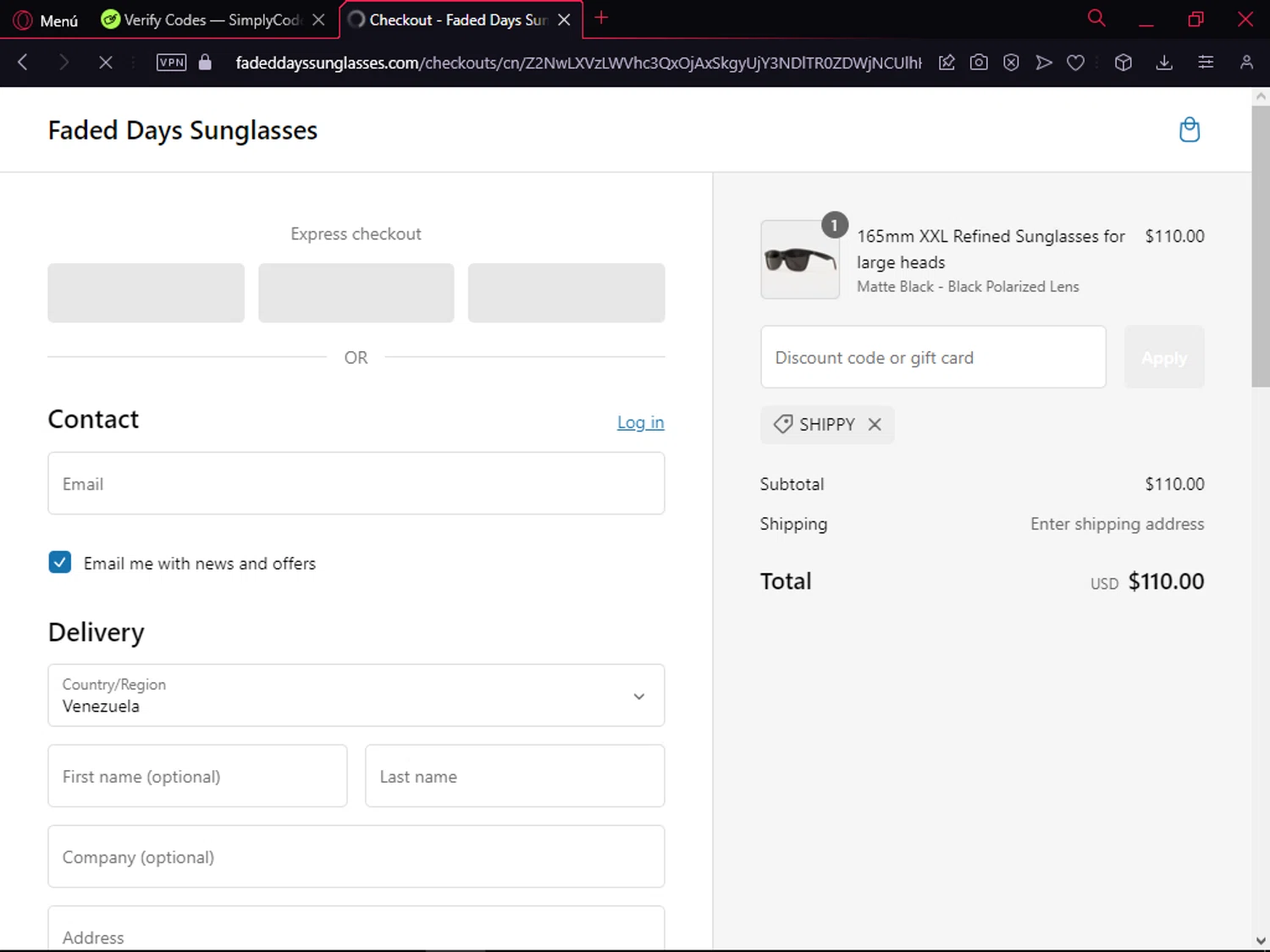Uncheck Email me with news and offers
Screen dimensions: 1270x952
[x=60, y=562]
